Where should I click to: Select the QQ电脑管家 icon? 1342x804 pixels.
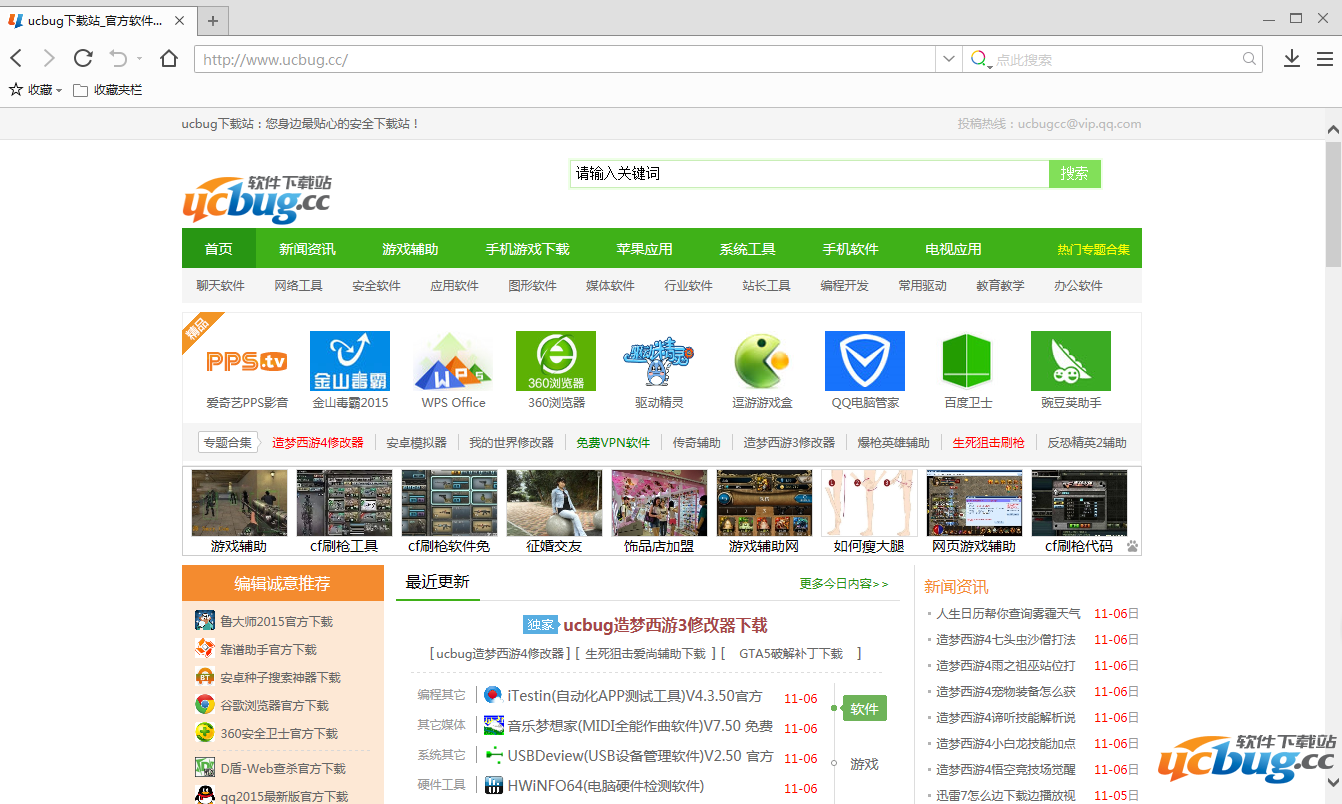[x=864, y=360]
